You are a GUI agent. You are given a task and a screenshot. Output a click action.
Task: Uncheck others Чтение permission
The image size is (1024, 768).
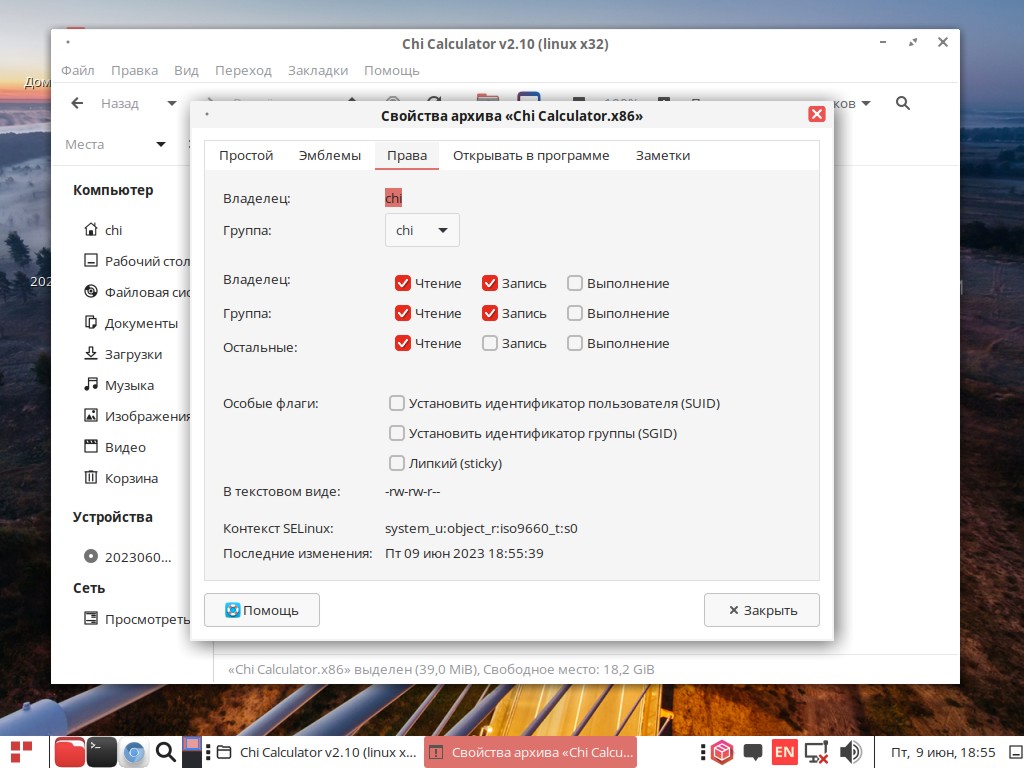click(x=402, y=343)
